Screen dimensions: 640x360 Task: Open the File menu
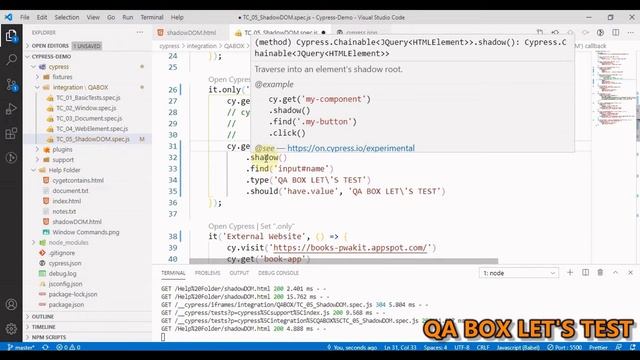(25, 18)
